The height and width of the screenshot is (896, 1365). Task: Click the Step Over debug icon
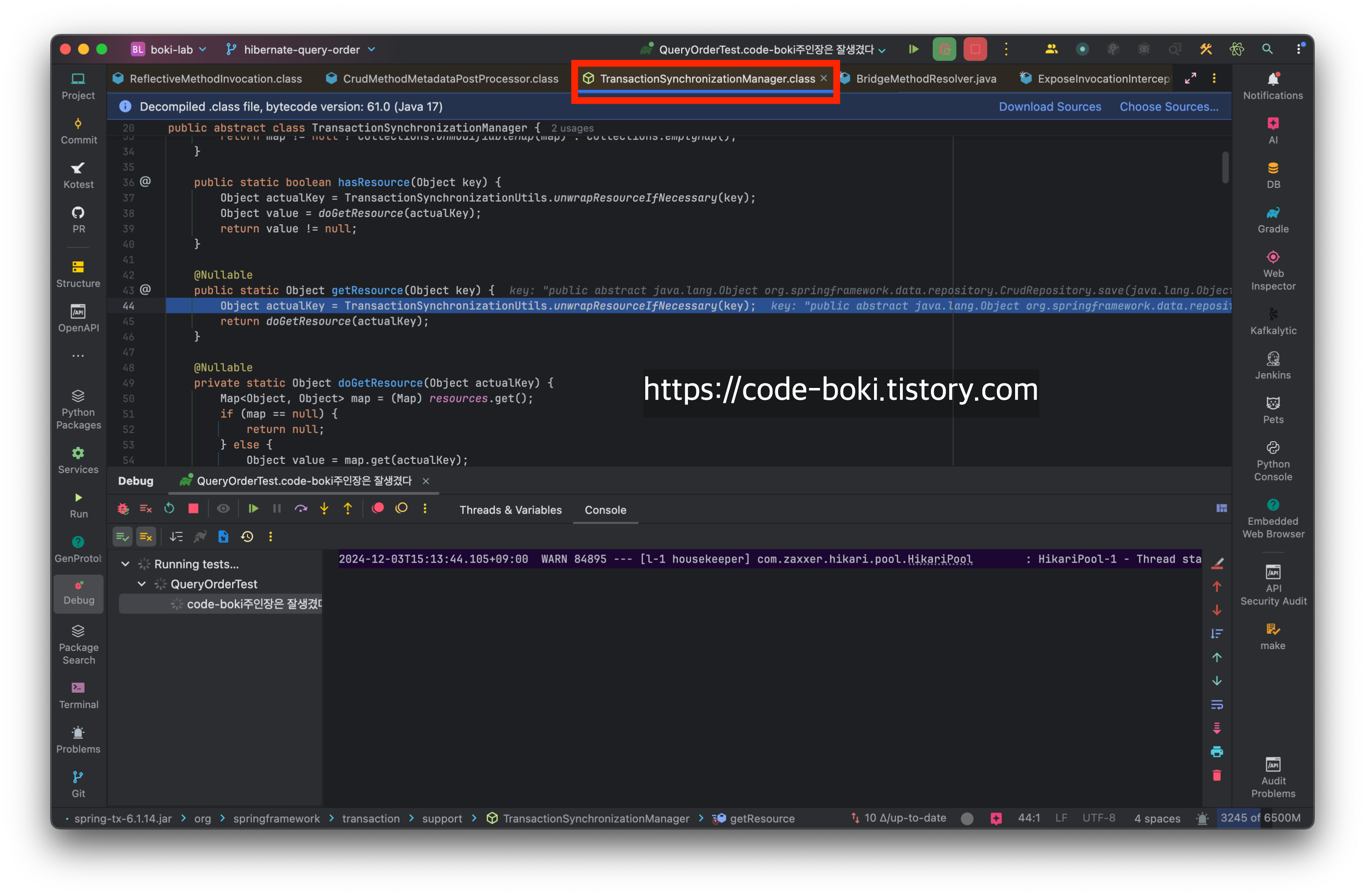[301, 509]
